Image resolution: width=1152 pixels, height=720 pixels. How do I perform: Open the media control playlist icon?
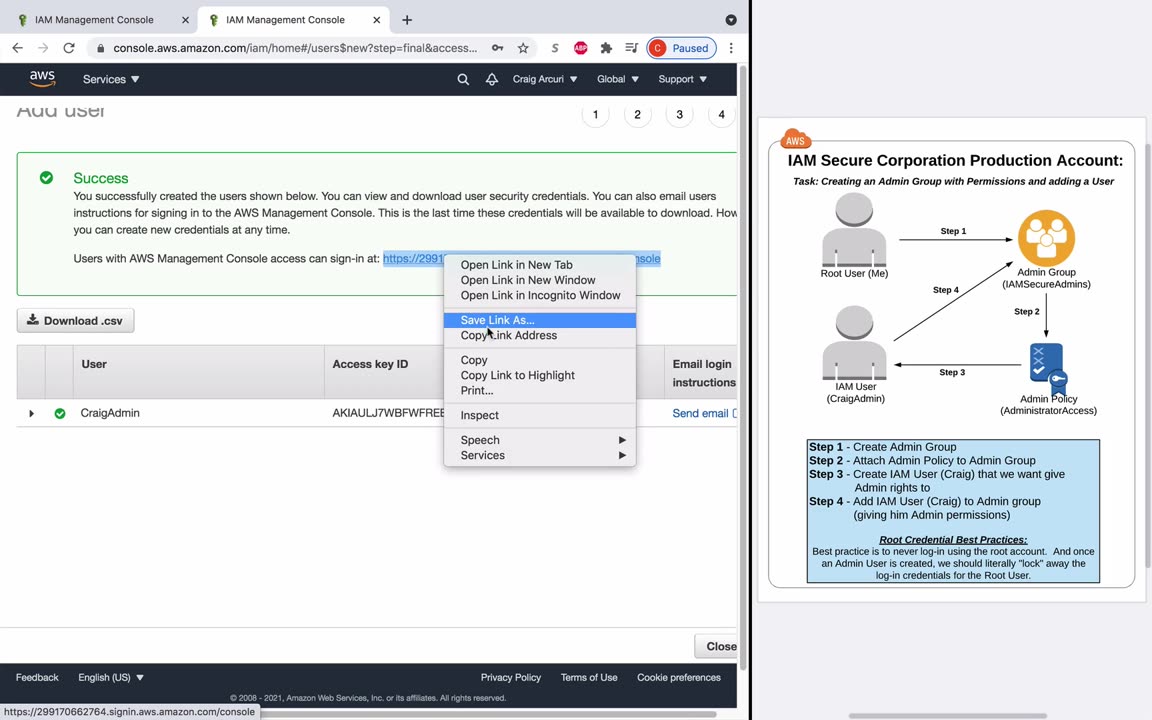(x=631, y=48)
